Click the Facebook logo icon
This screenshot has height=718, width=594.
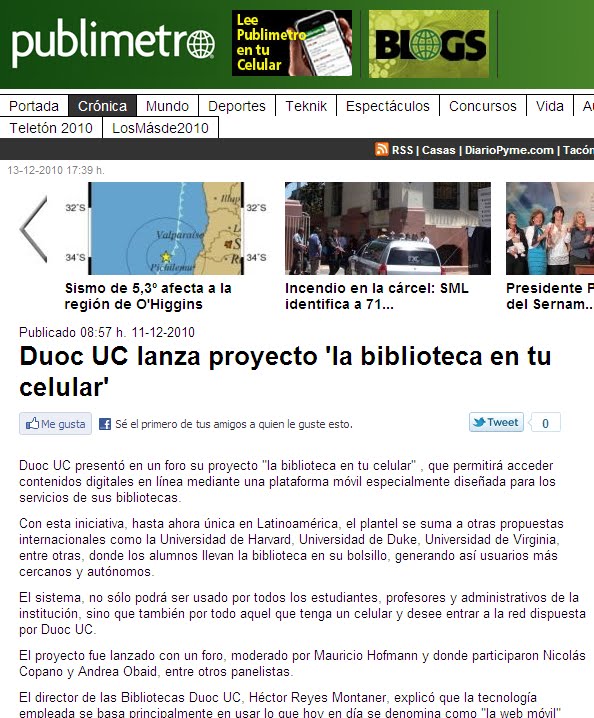(105, 424)
